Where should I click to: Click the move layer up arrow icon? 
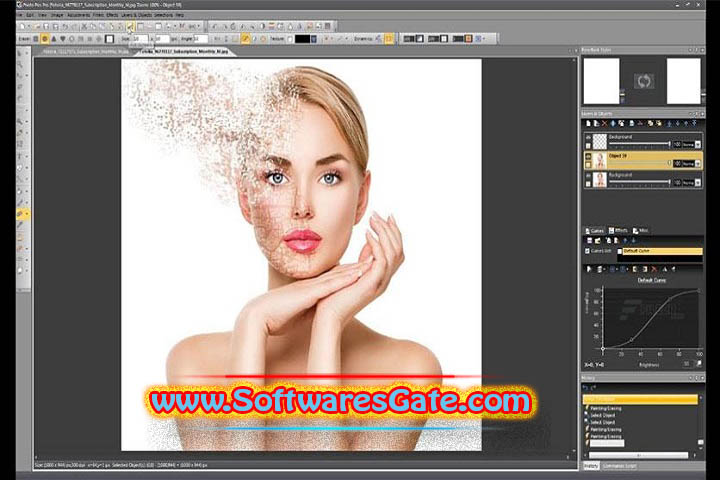tap(686, 123)
